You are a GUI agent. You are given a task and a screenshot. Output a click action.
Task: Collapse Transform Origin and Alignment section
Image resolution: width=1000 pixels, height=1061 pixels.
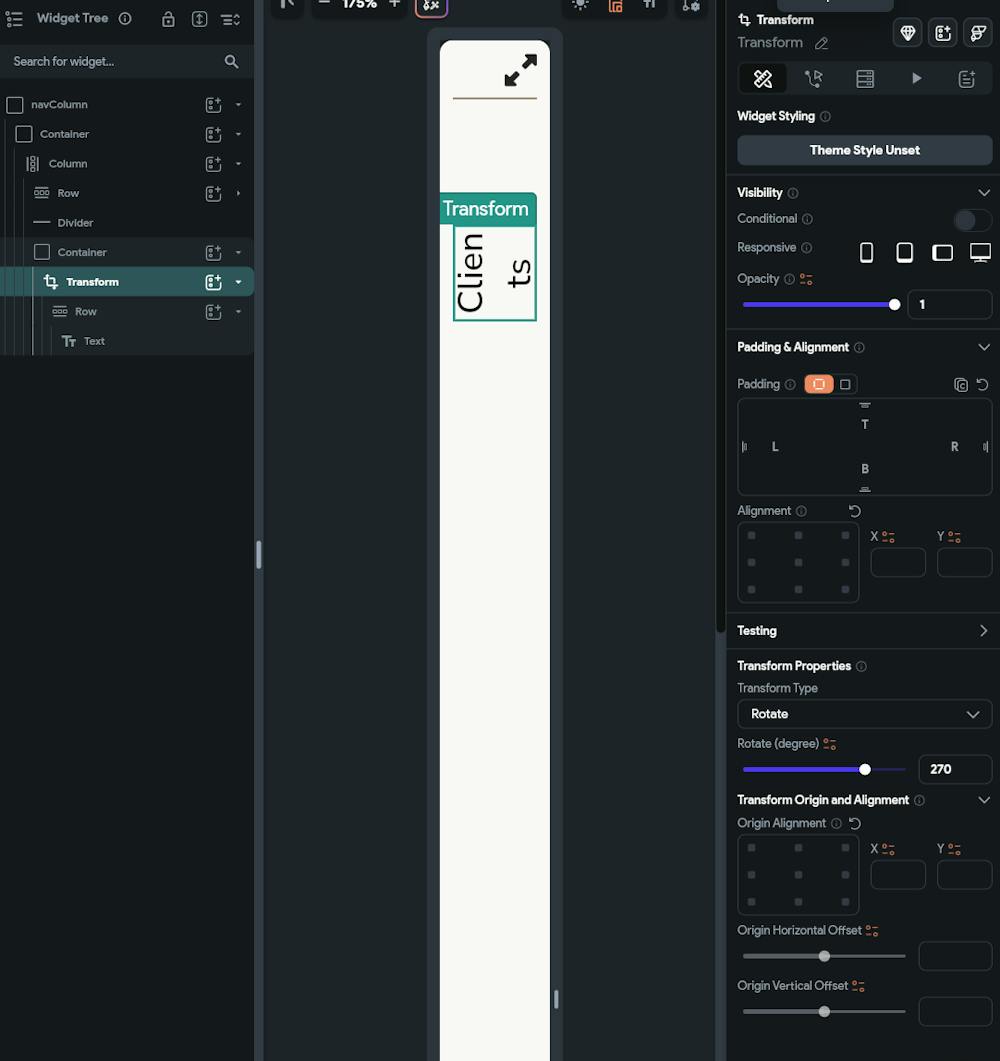click(984, 800)
